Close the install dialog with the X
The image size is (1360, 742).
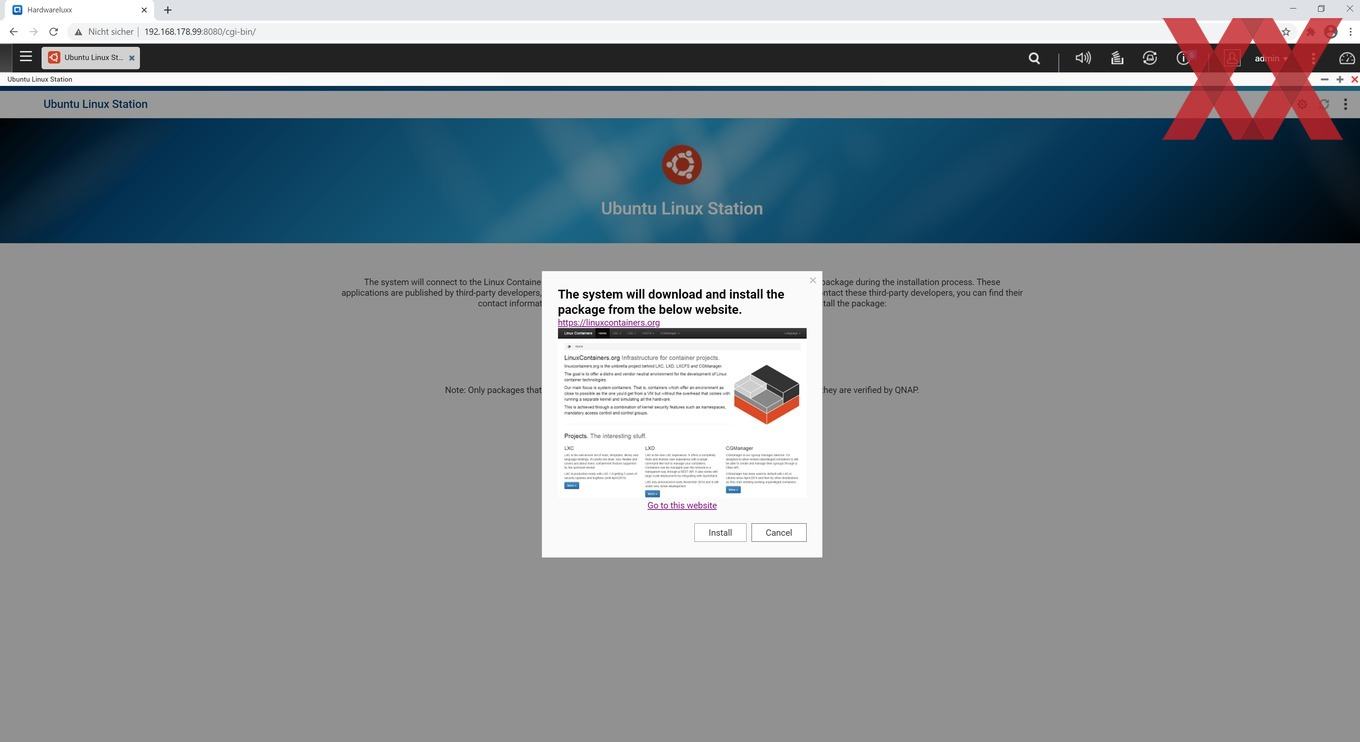(x=812, y=280)
